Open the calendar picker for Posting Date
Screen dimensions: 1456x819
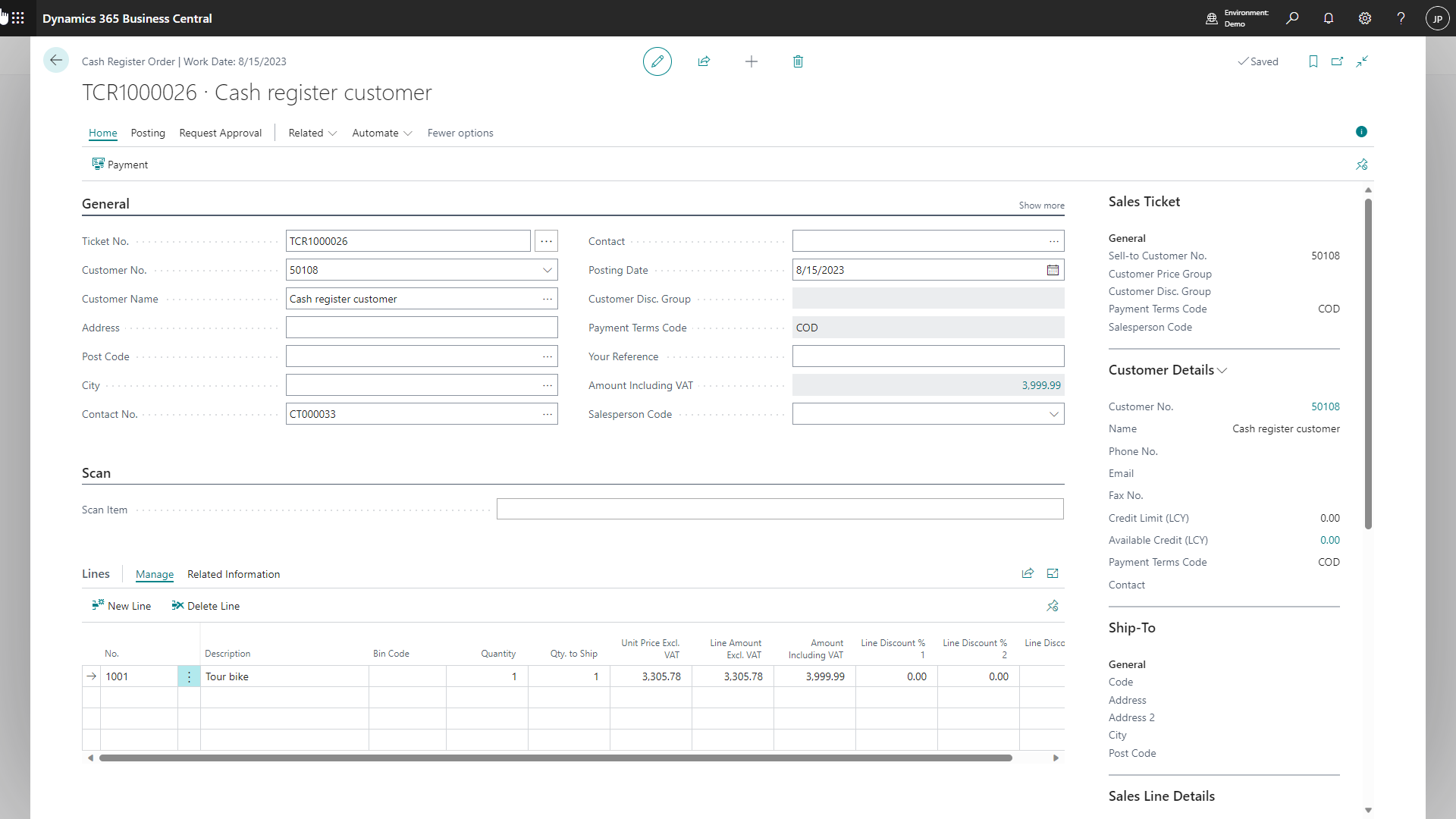[1053, 270]
